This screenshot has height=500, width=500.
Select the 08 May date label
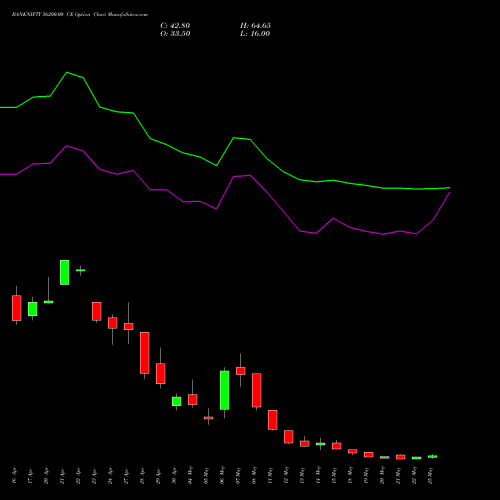click(254, 475)
